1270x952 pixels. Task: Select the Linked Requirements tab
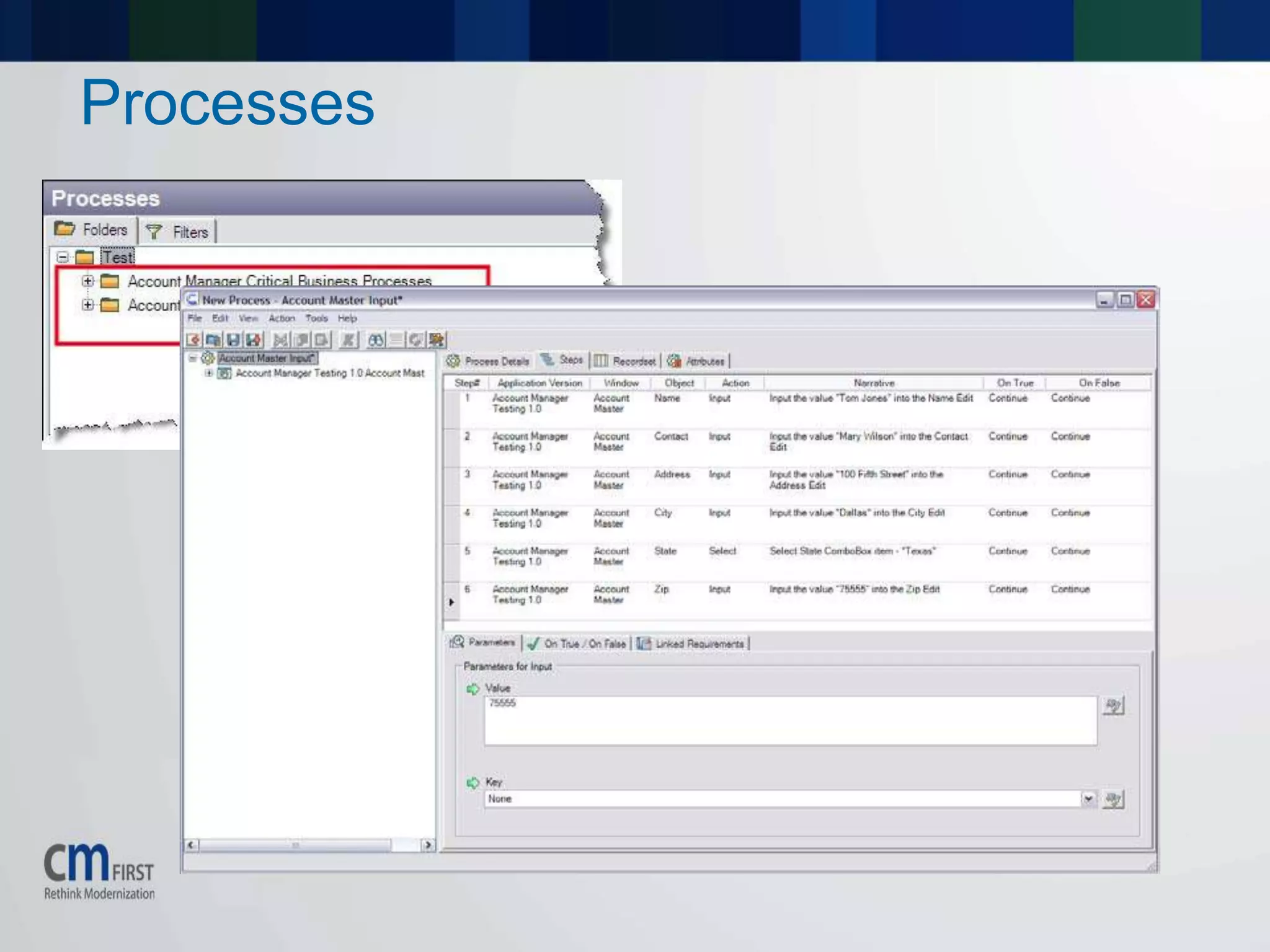691,644
